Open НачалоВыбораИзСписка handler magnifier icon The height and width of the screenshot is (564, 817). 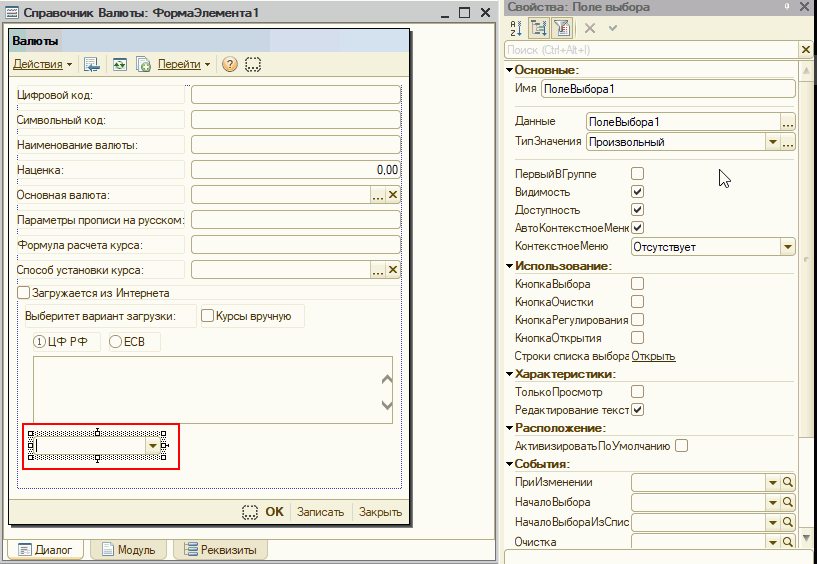tap(788, 522)
